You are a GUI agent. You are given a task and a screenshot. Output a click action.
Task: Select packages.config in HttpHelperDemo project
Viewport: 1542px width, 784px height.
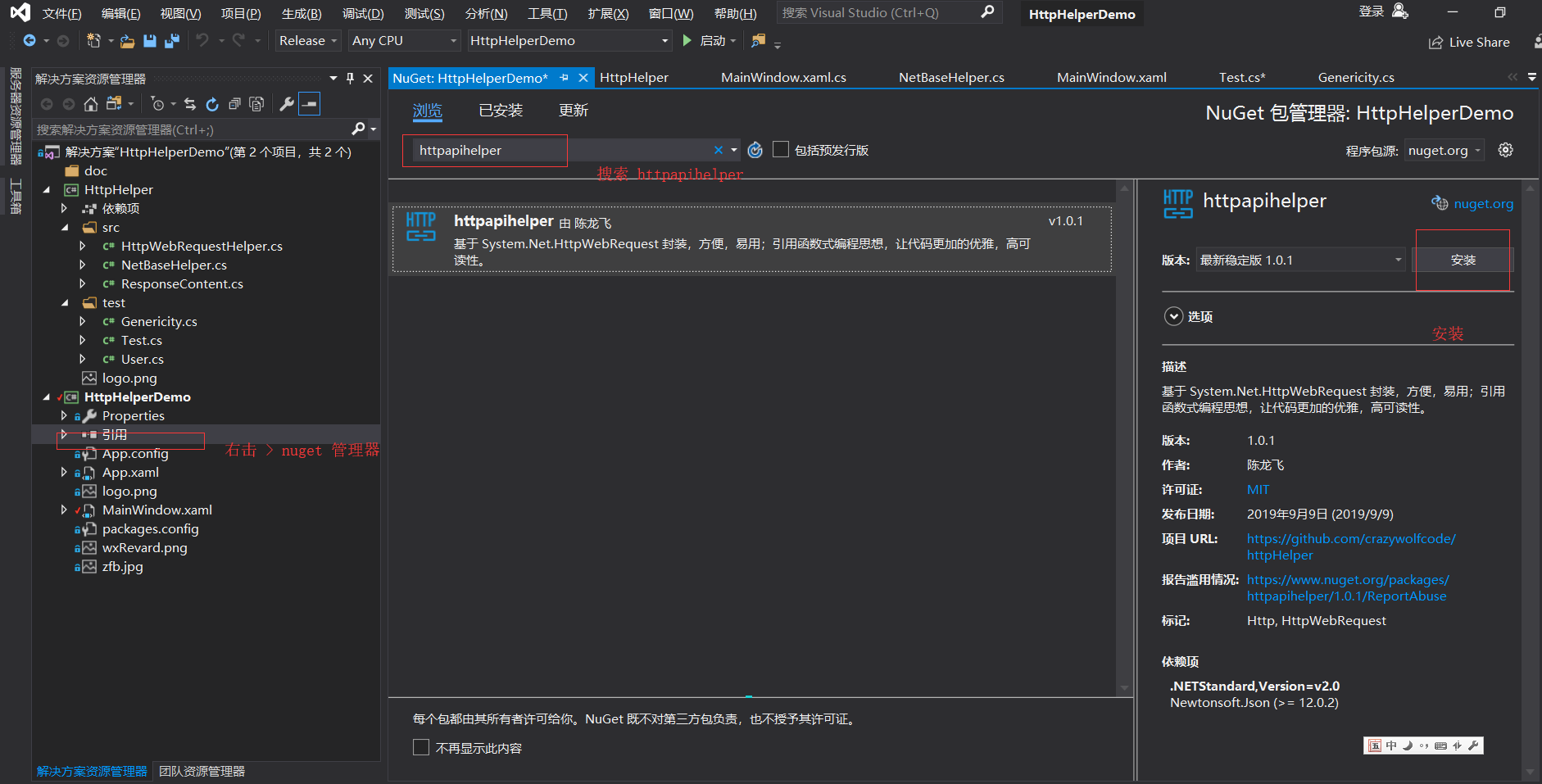(150, 528)
